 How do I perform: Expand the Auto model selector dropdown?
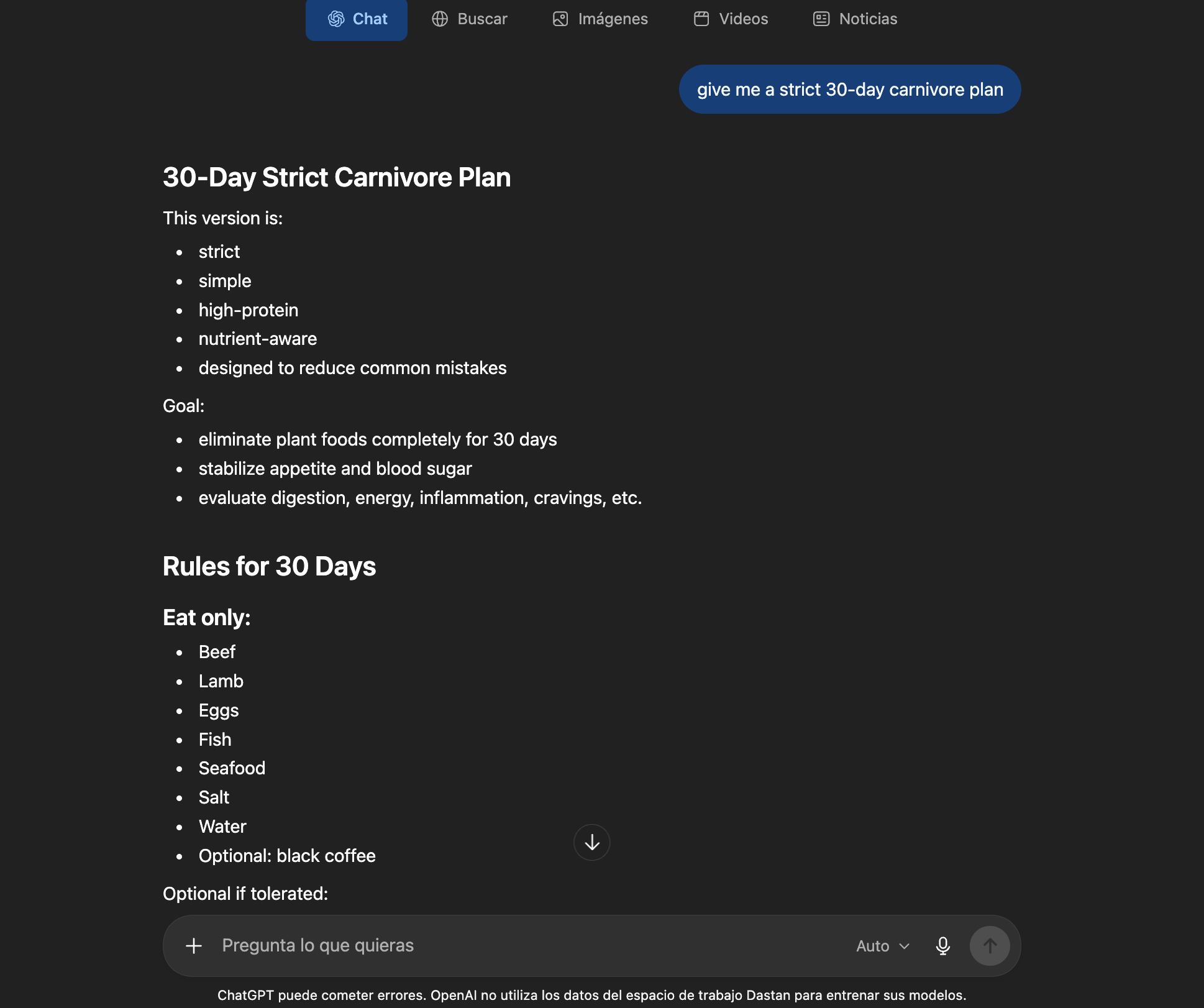tap(883, 946)
